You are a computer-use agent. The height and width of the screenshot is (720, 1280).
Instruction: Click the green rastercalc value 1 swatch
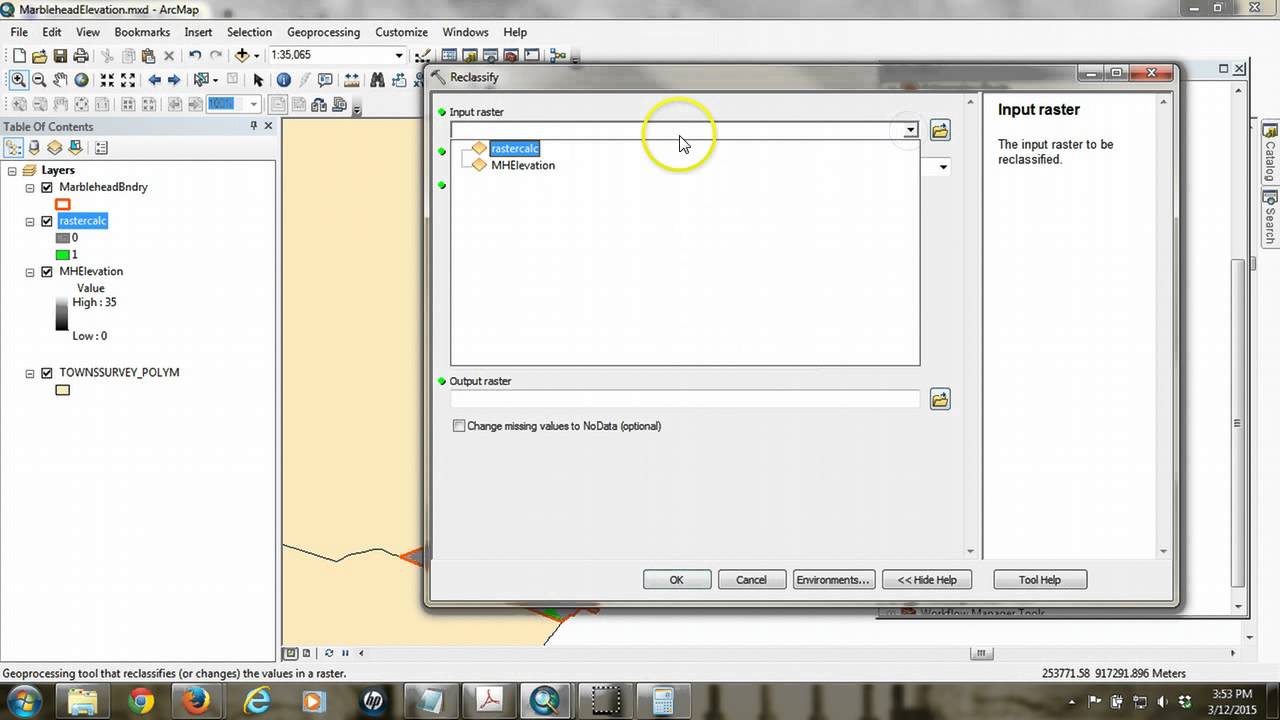(63, 255)
